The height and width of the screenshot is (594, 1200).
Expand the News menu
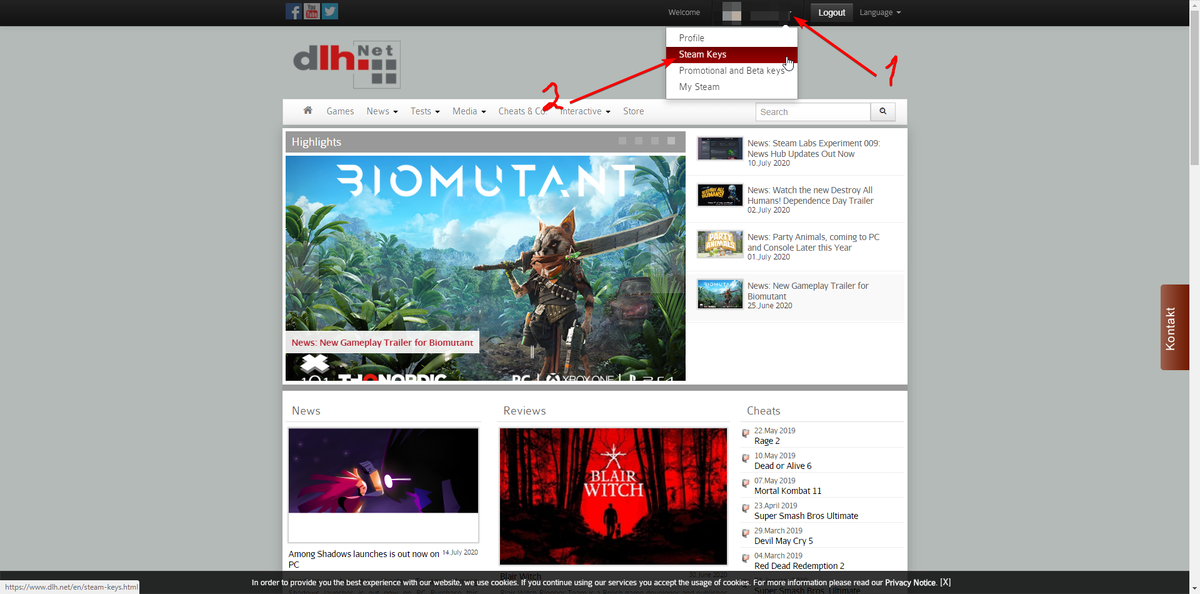pos(382,111)
